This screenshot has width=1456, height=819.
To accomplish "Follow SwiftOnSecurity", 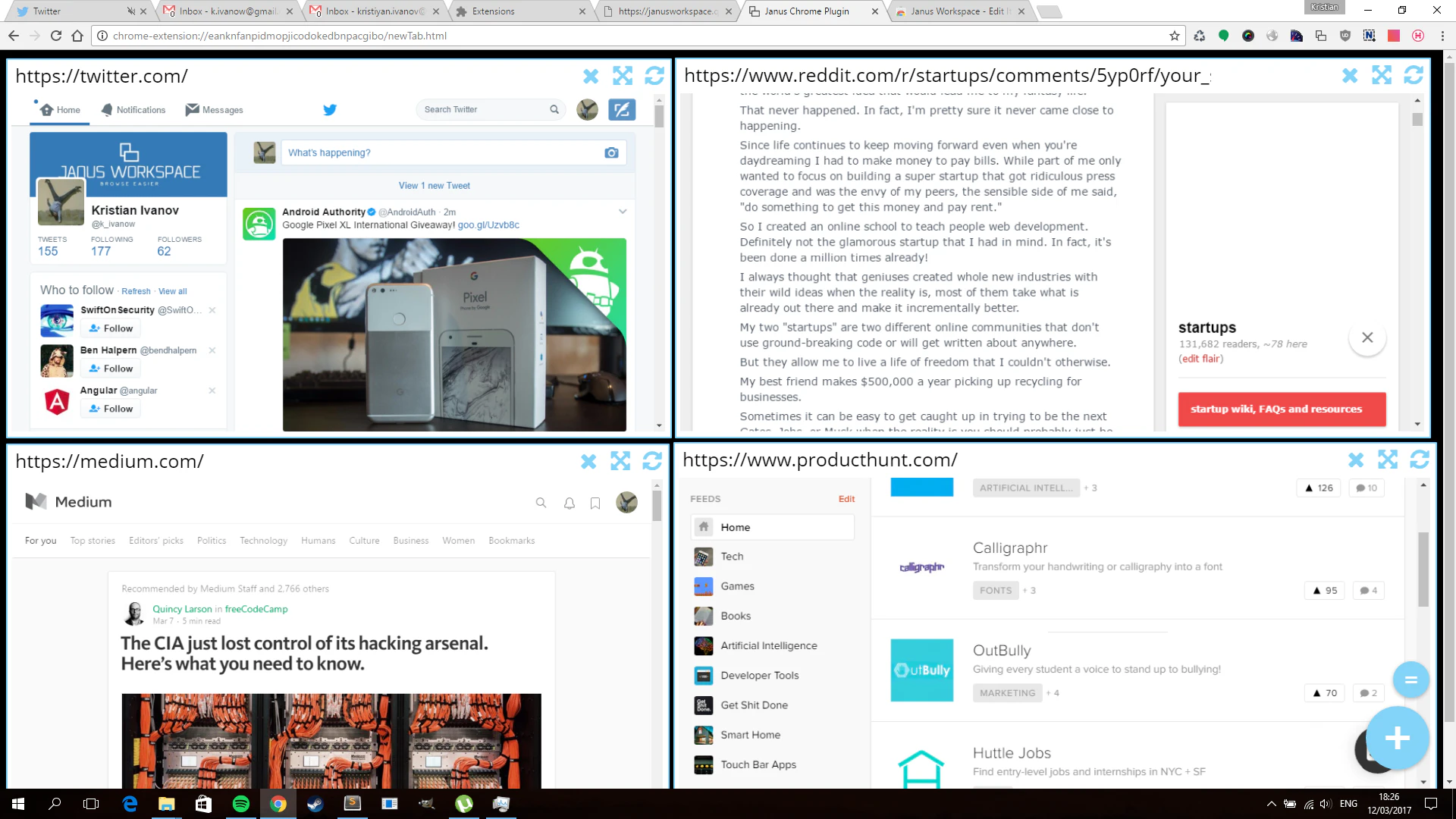I will click(111, 328).
